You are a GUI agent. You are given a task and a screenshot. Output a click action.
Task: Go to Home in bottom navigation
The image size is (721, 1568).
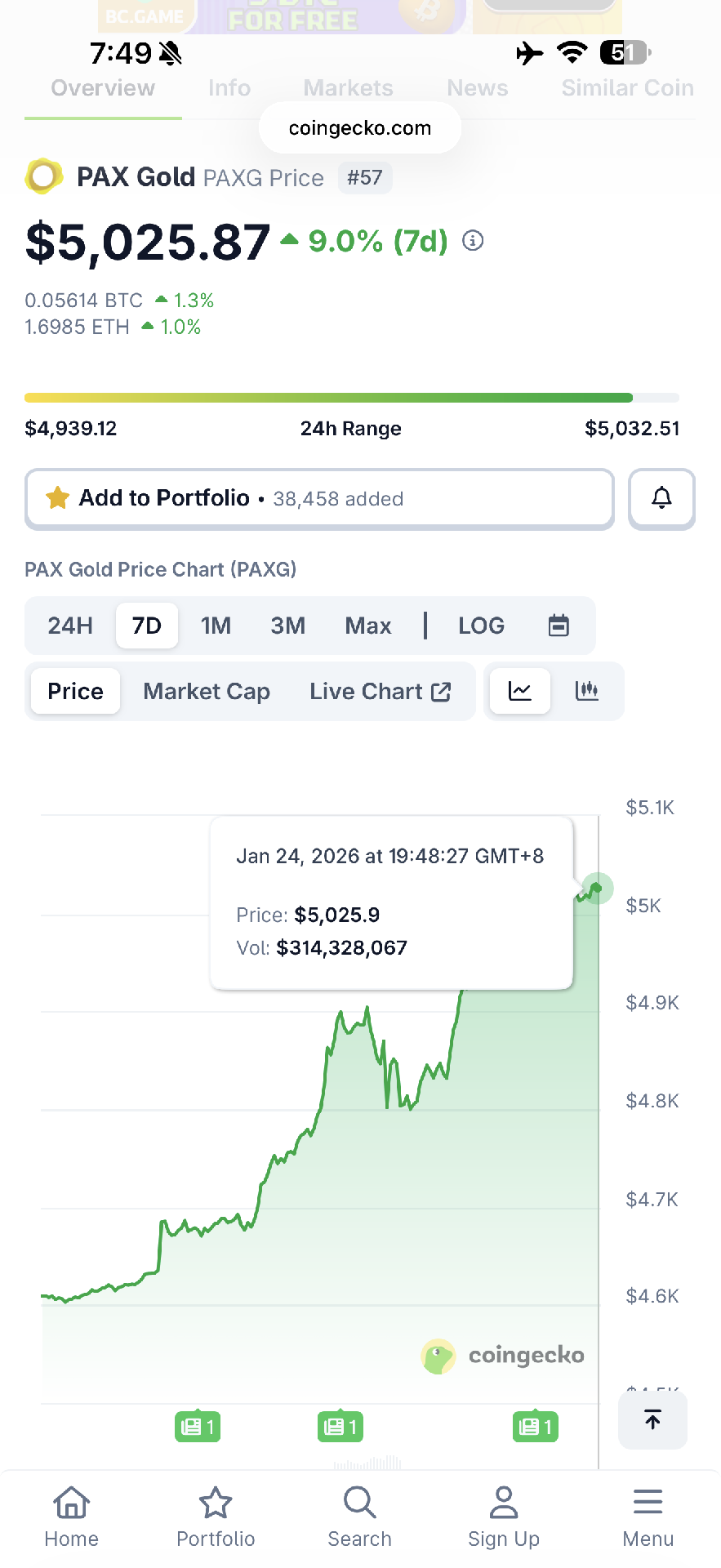pyautogui.click(x=72, y=1516)
